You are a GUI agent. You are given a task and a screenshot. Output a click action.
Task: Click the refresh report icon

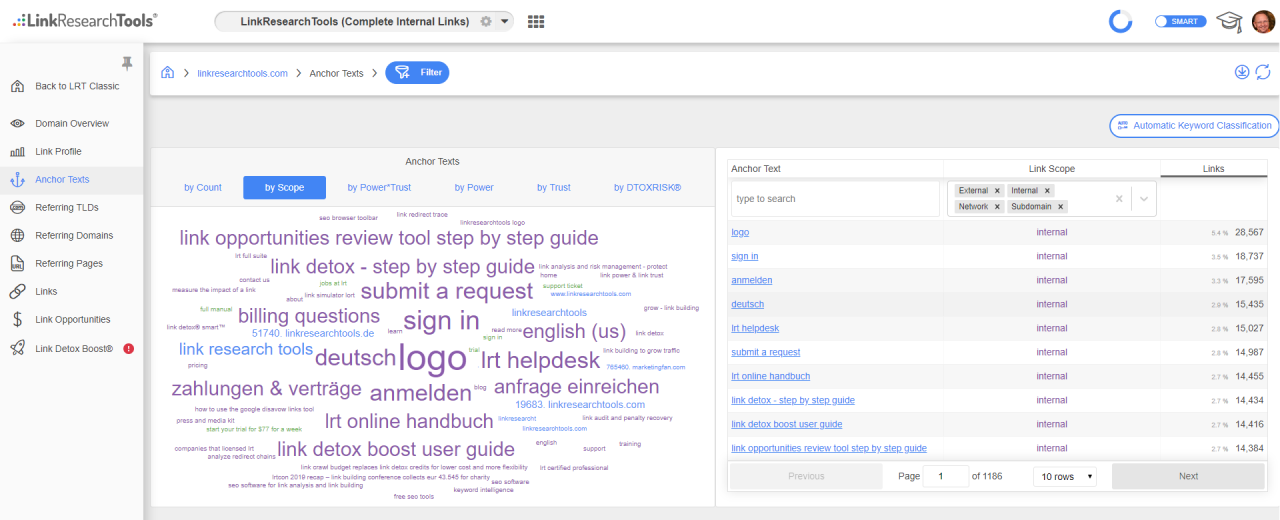pyautogui.click(x=1263, y=72)
